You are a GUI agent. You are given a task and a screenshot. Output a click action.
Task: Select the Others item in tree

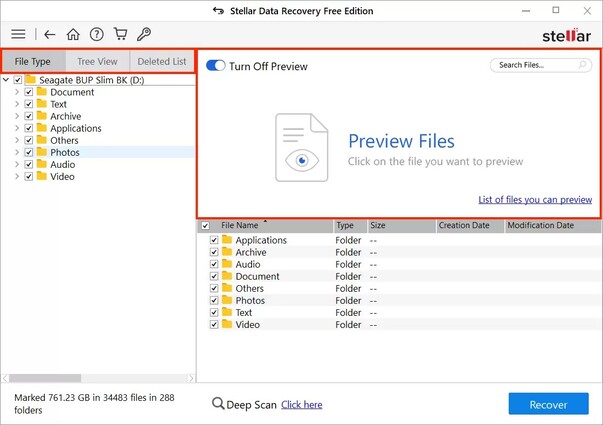[x=64, y=140]
